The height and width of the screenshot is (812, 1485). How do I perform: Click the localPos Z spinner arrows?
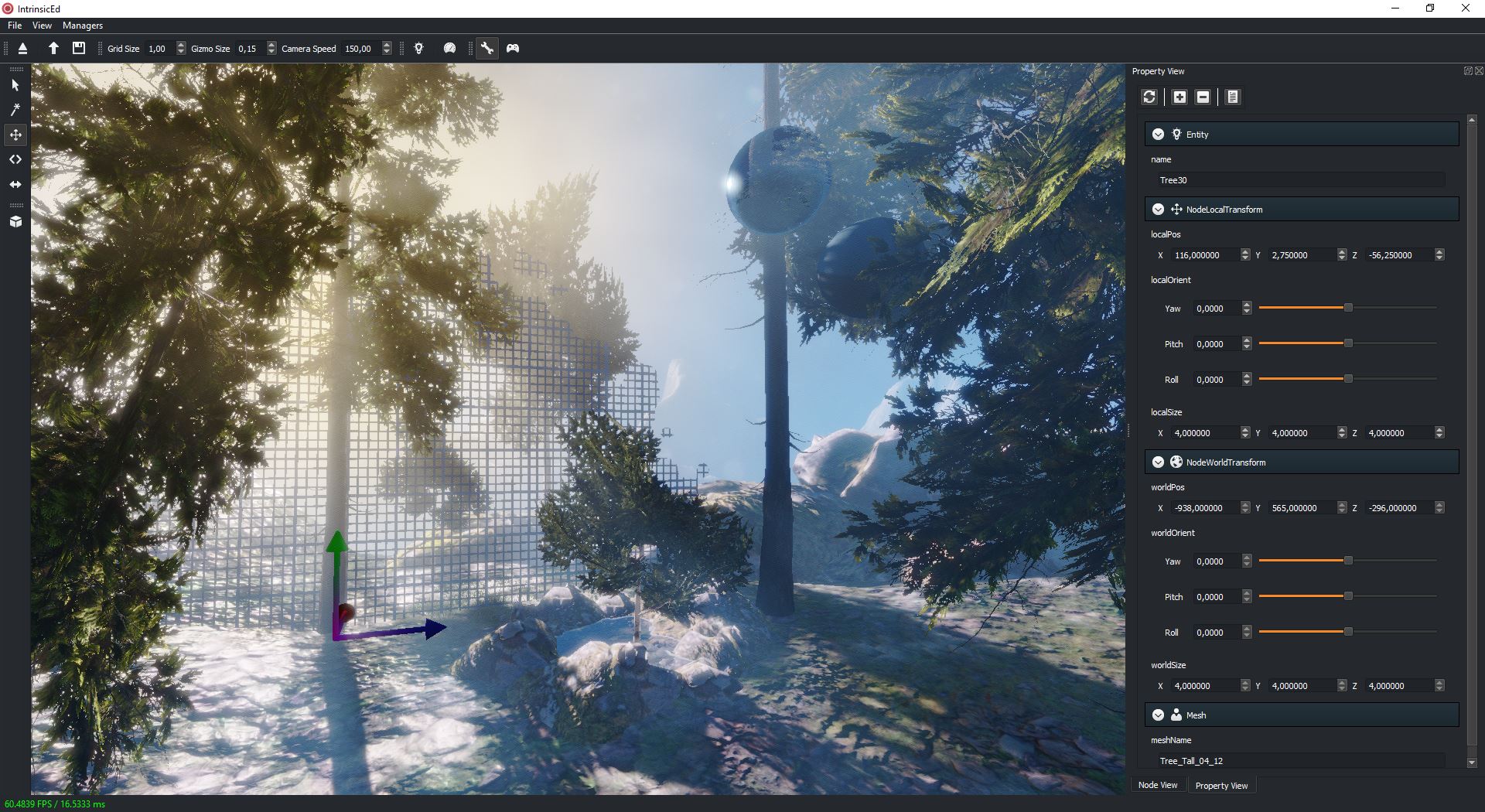point(1439,254)
